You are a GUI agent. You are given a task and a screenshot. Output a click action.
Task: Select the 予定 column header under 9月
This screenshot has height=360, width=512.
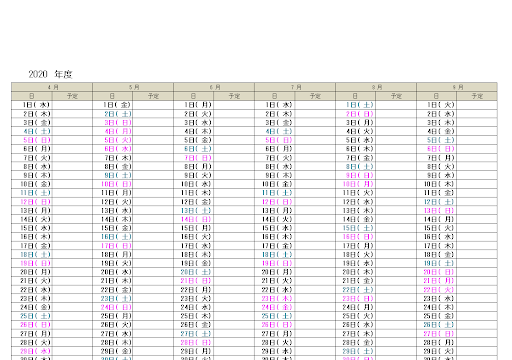pos(477,96)
